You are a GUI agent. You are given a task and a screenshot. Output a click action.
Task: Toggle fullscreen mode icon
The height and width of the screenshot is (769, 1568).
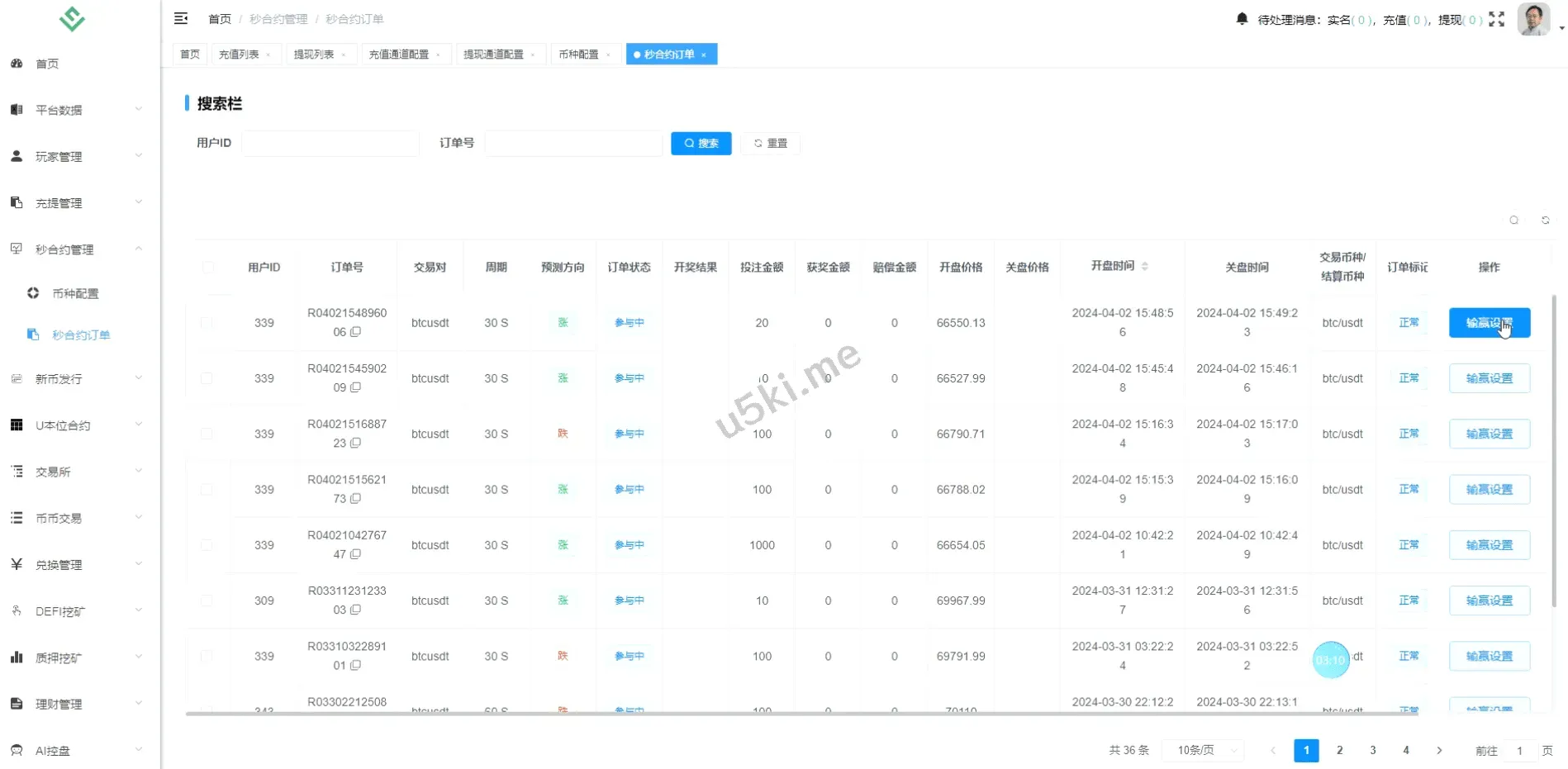(1496, 19)
